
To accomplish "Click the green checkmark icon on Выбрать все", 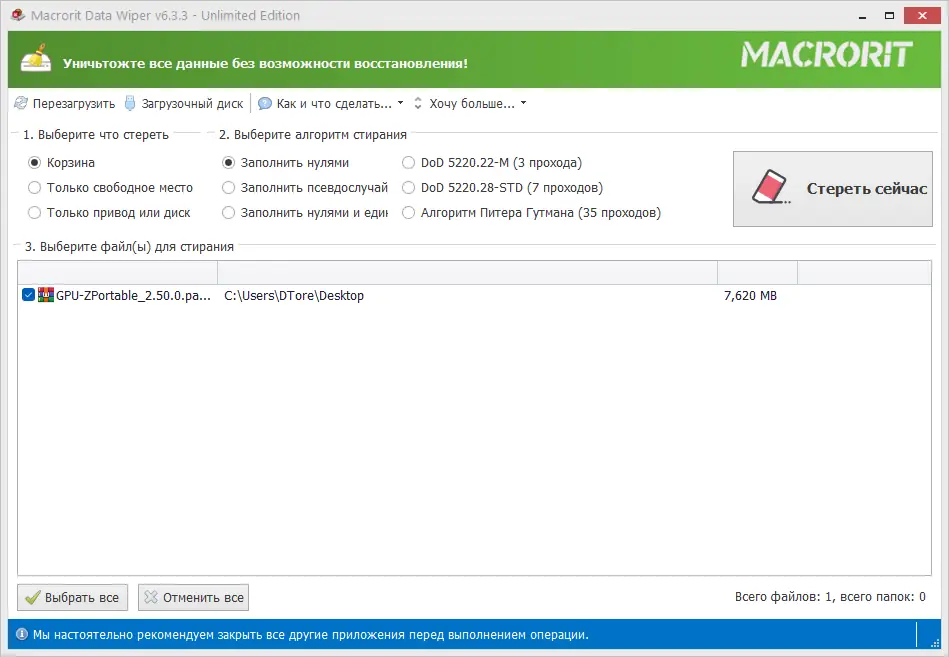I will pos(33,598).
